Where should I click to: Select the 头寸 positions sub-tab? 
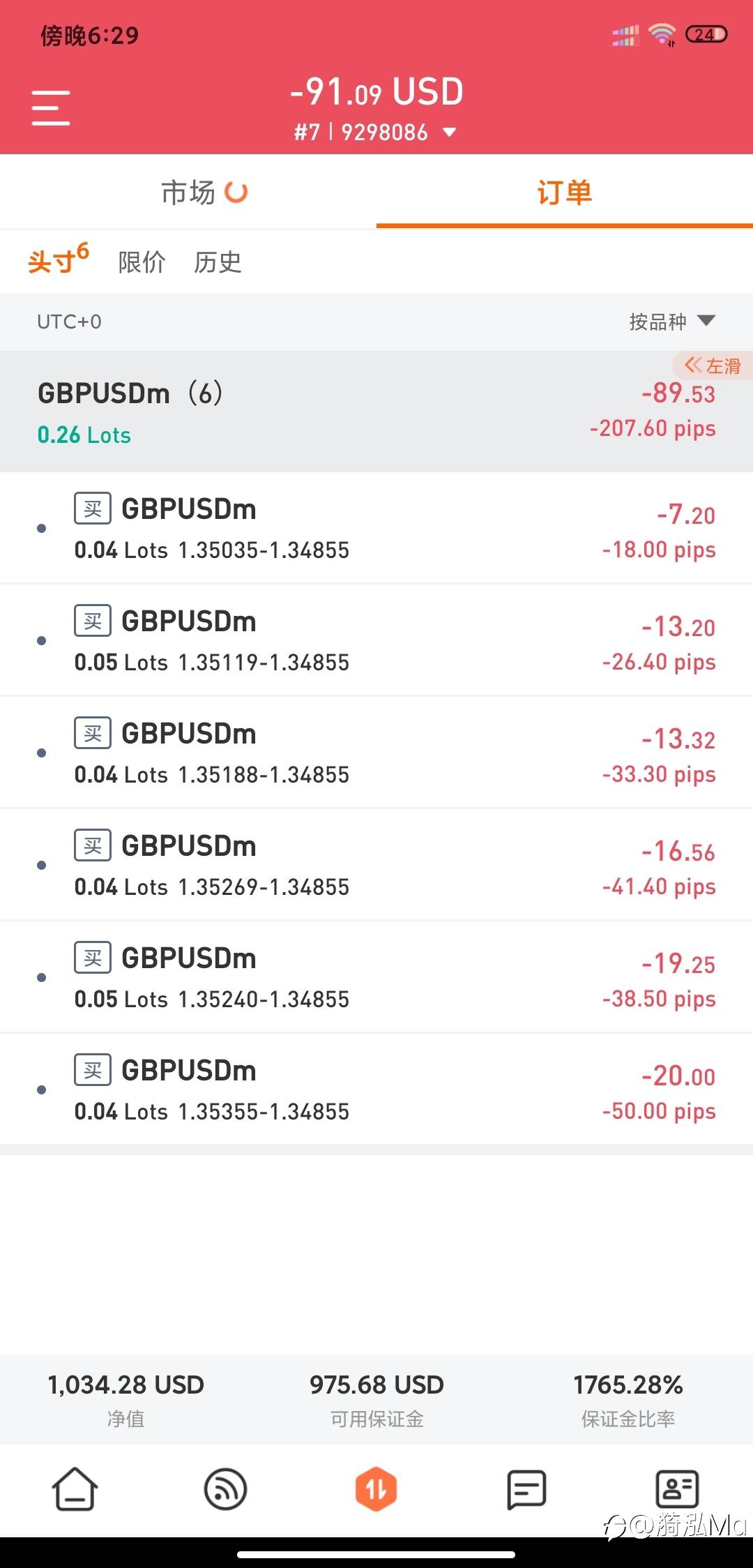tap(59, 259)
